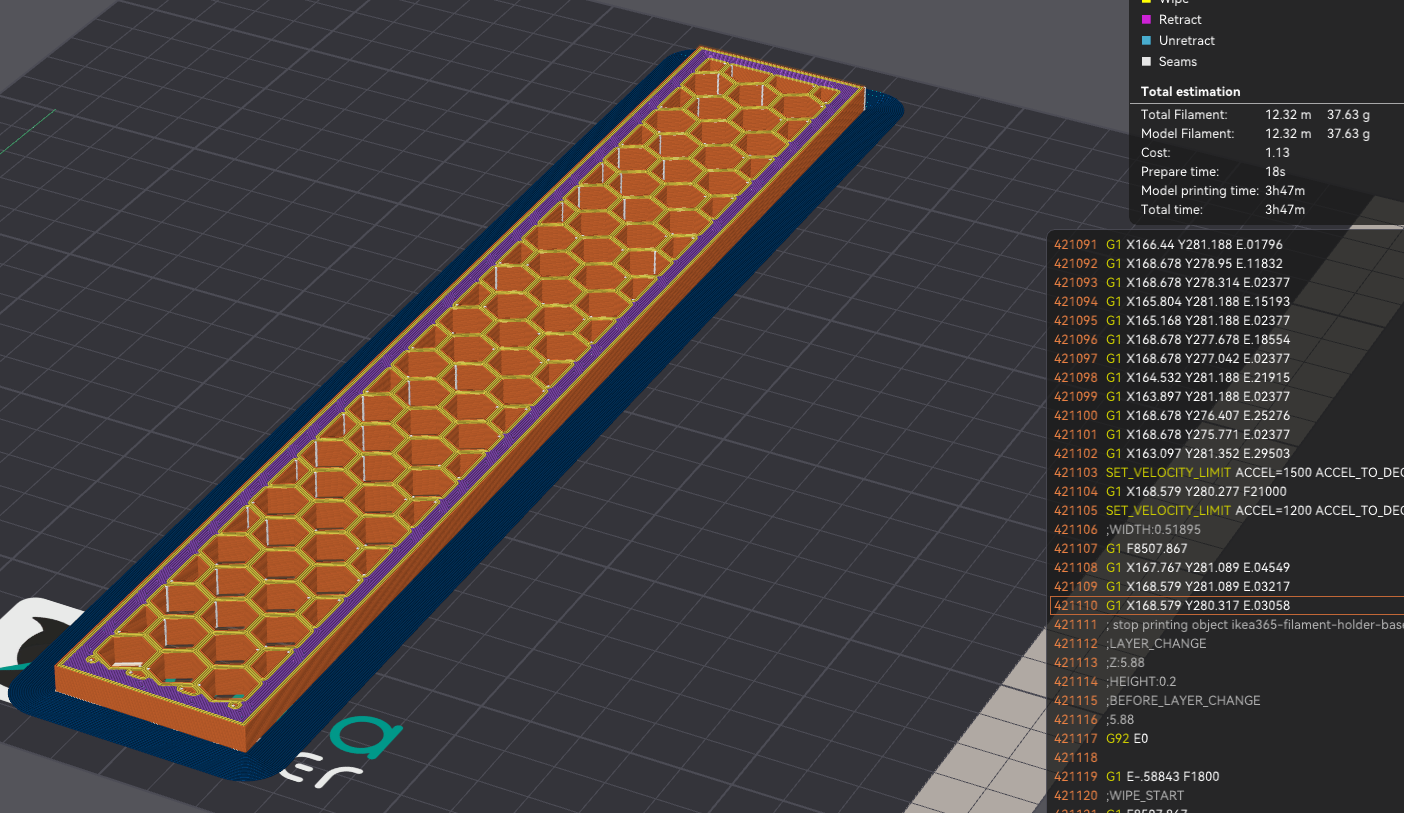The image size is (1404, 813).
Task: Click SET_VELOCITY_LIMIT on line 421103
Action: [1168, 472]
